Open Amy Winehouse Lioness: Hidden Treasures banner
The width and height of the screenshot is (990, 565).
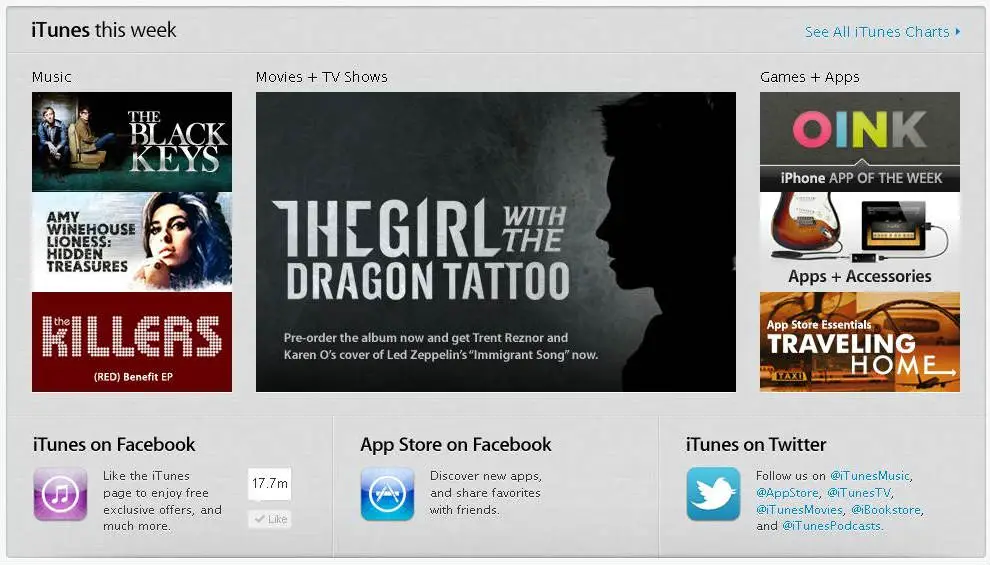132,242
